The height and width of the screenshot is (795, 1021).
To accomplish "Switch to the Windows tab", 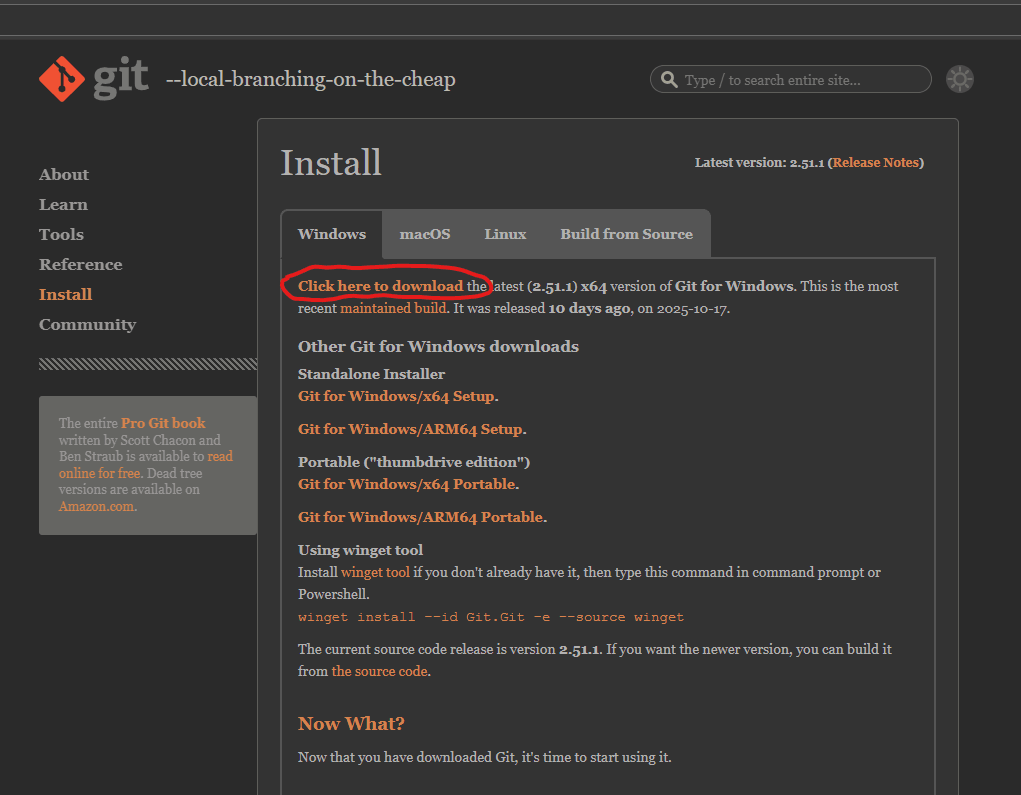I will (x=332, y=233).
